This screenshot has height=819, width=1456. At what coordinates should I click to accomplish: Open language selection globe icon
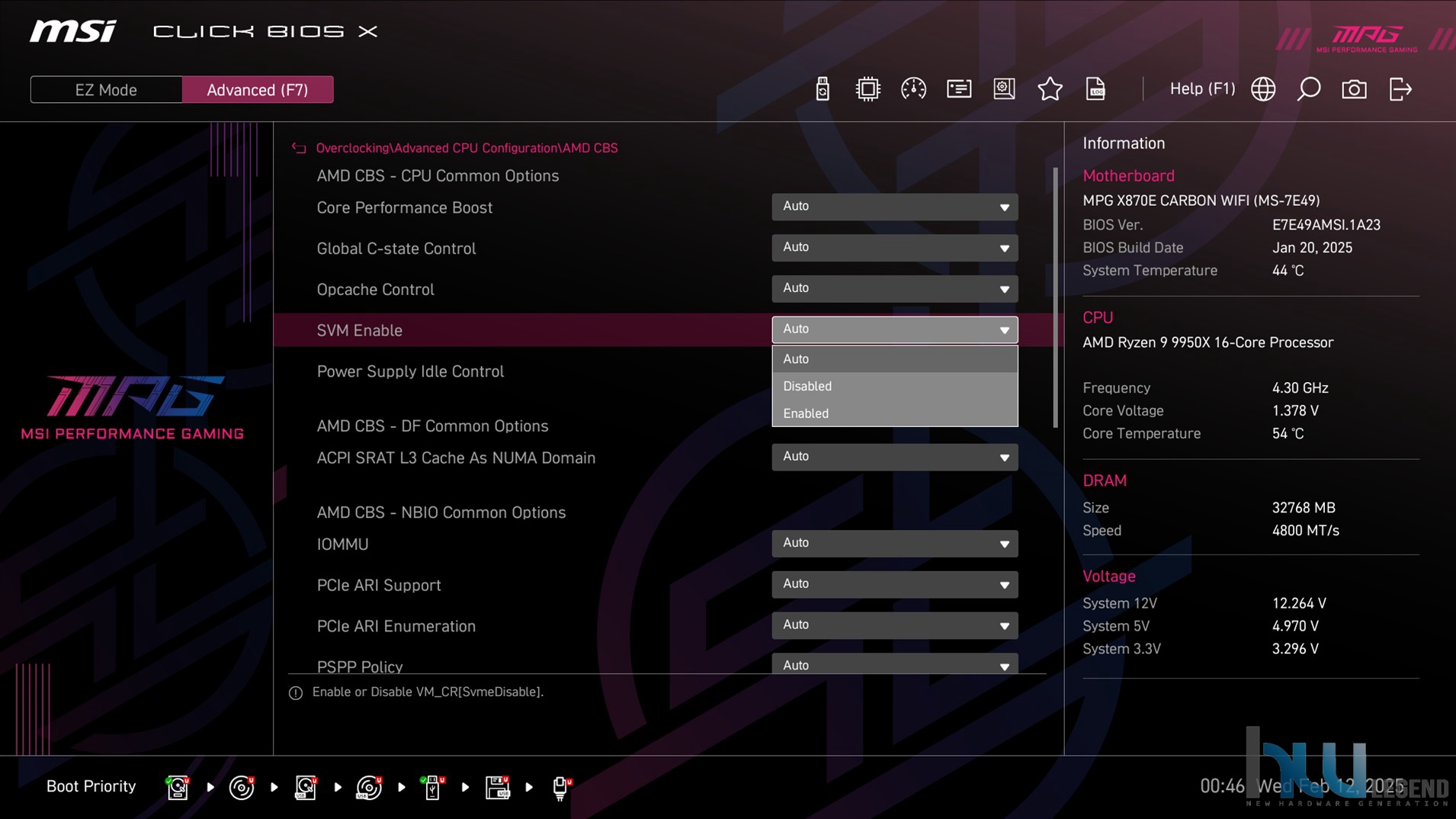click(x=1263, y=89)
